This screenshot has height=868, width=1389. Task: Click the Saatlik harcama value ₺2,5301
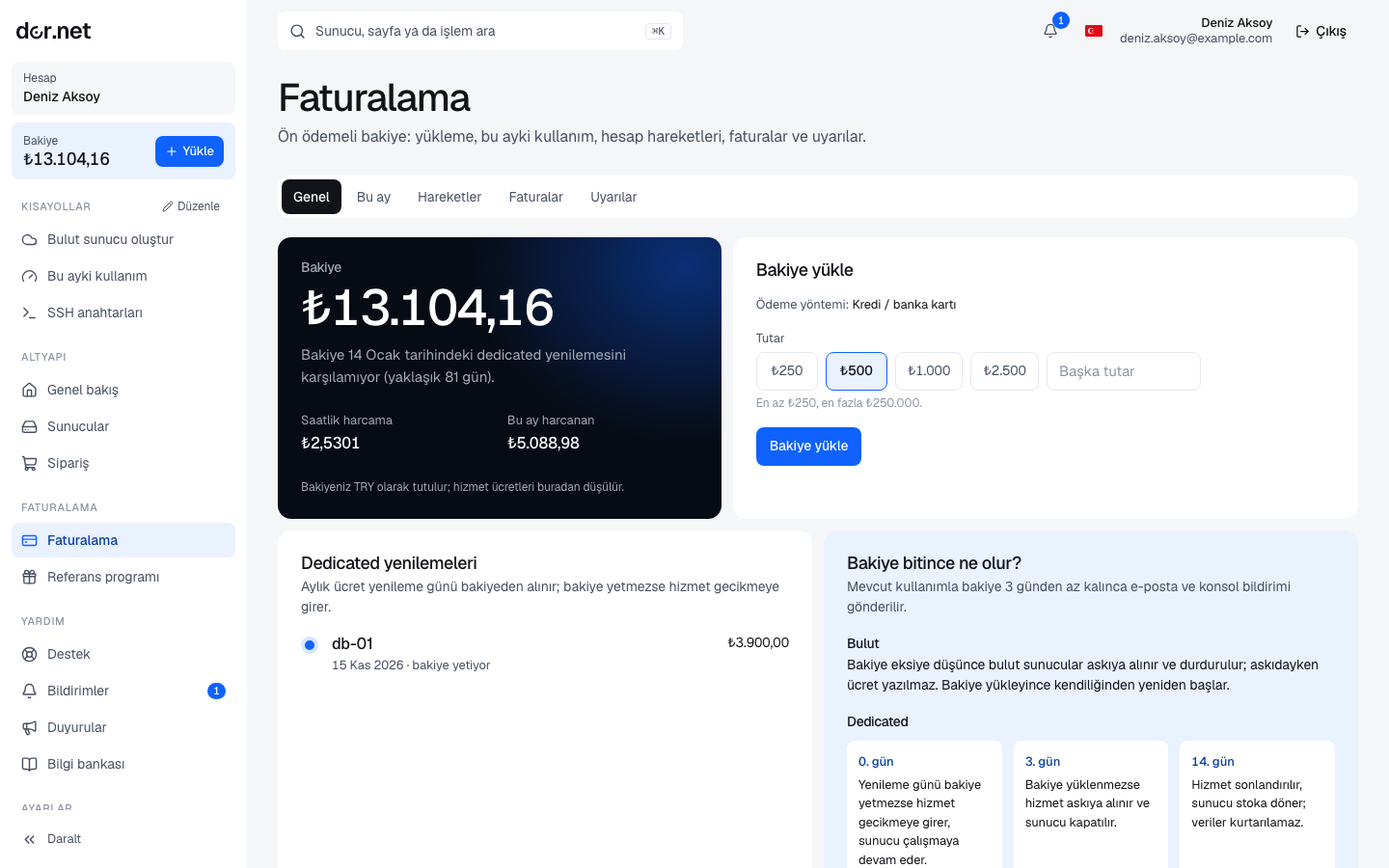pyautogui.click(x=330, y=444)
